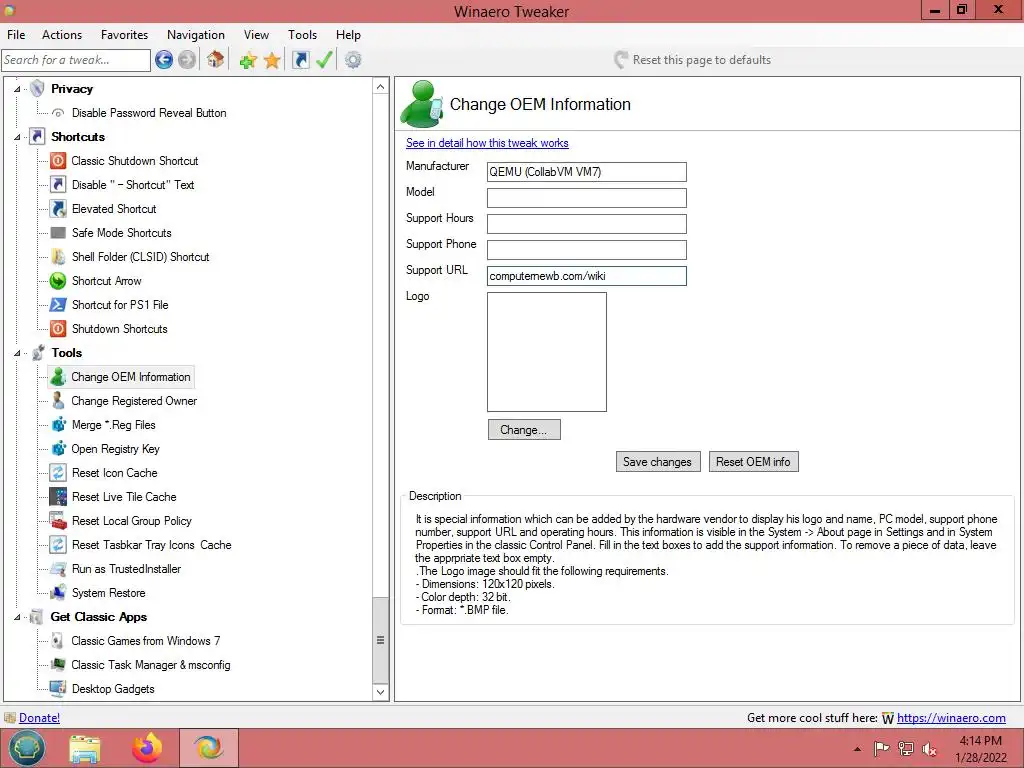Select Disable Password Reveal Button tweak
Image resolution: width=1024 pixels, height=768 pixels.
[x=149, y=113]
